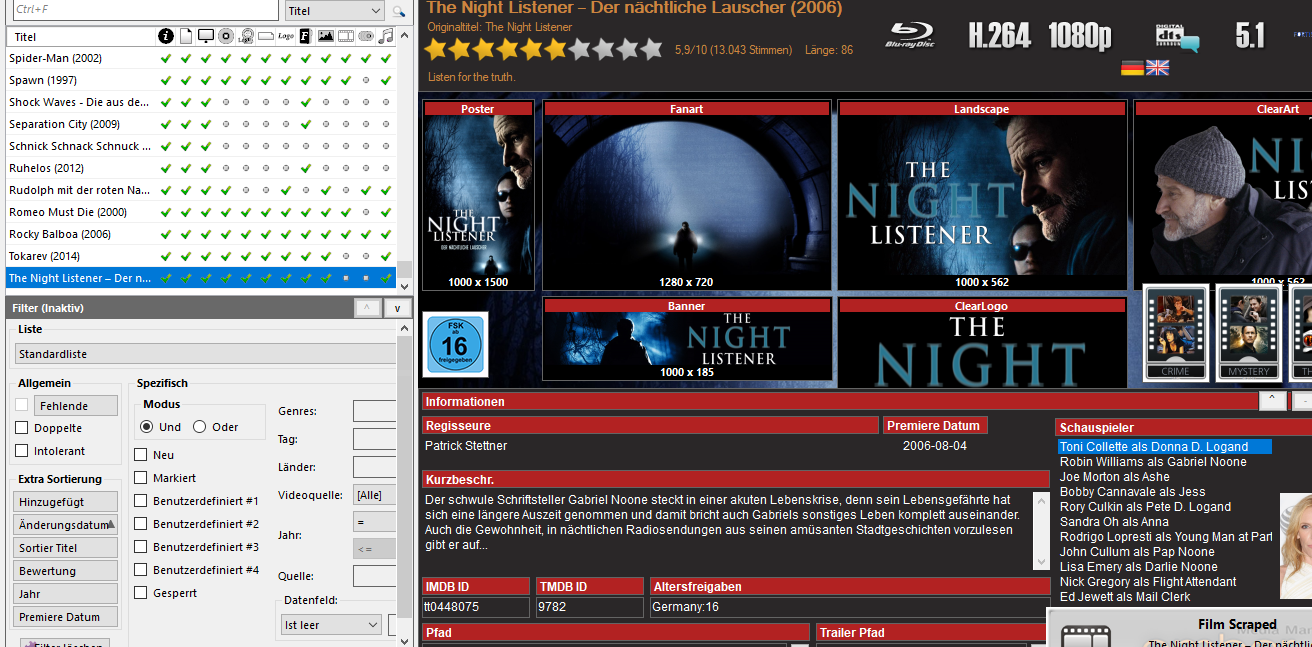Screen dimensions: 1312x647
Task: Open the Banner image thumbnail
Action: [x=686, y=339]
